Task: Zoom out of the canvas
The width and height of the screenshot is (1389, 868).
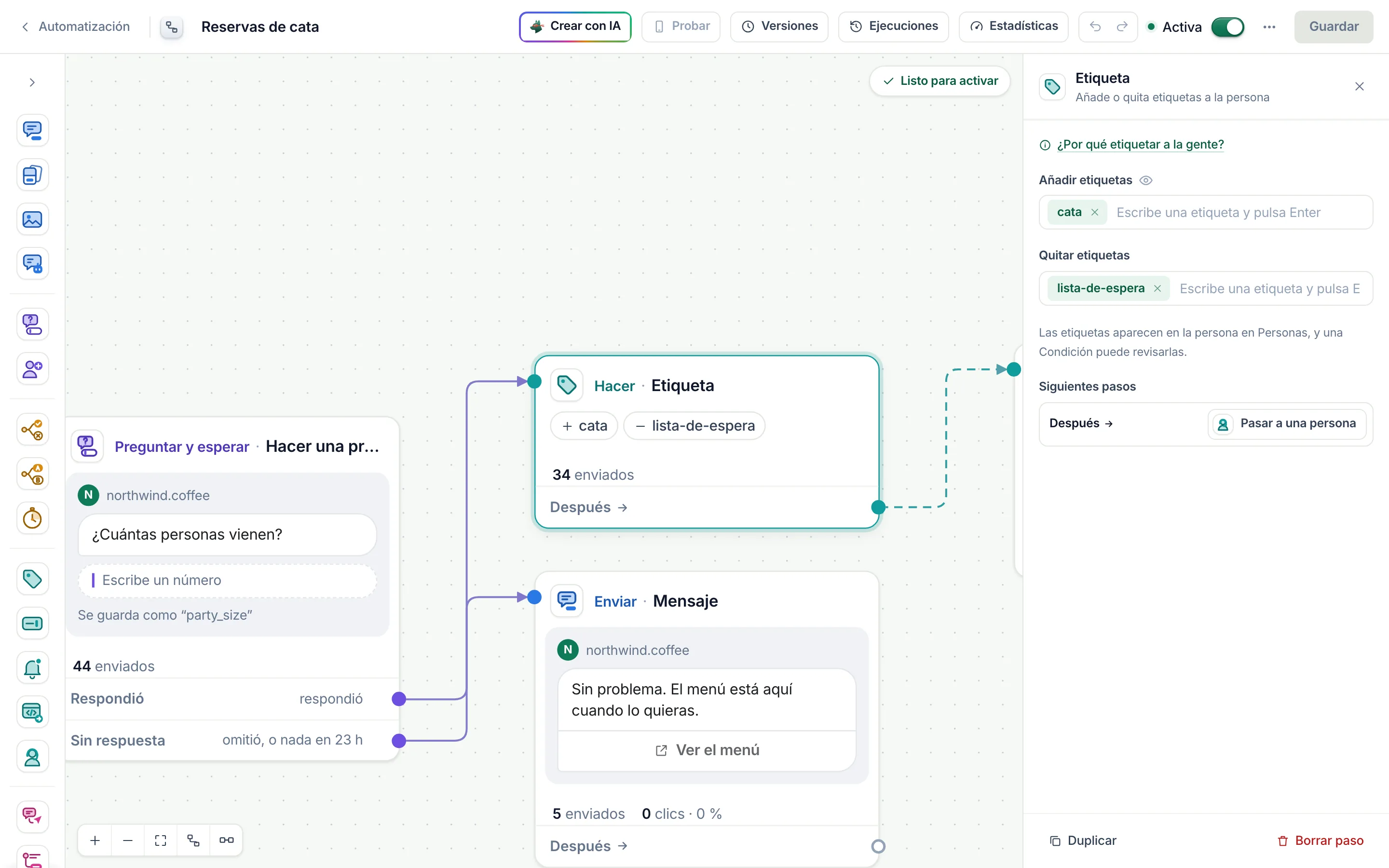Action: (x=128, y=841)
